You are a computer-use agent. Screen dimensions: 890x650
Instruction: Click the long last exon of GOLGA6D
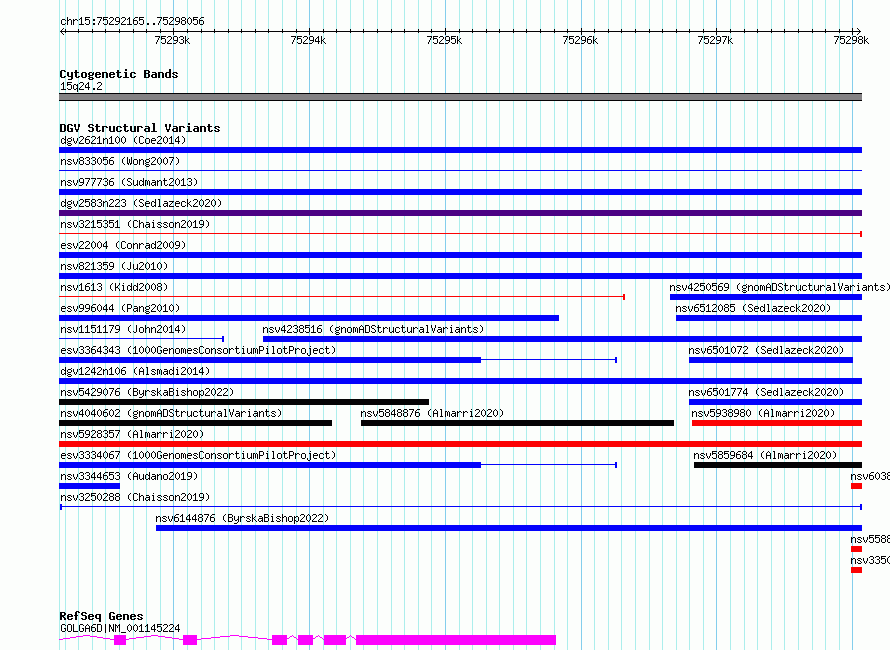(456, 640)
